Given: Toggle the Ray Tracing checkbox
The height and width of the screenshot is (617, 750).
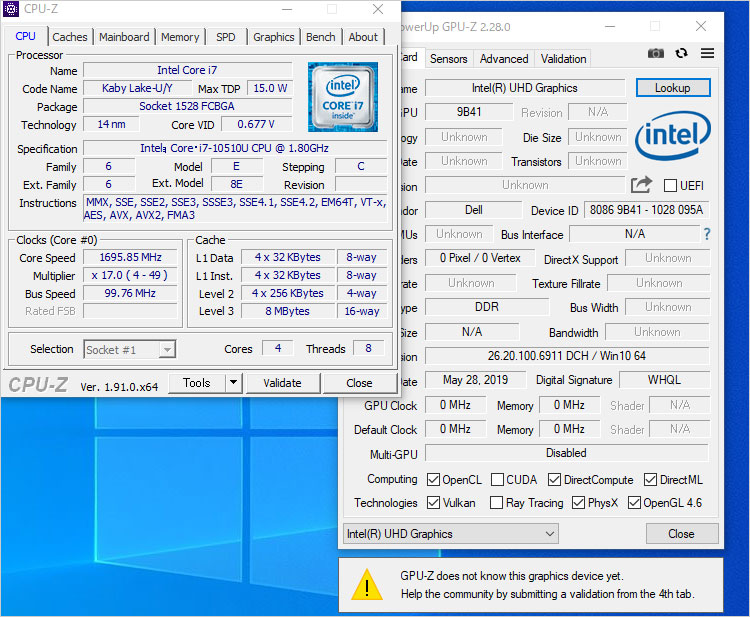Looking at the screenshot, I should coord(496,502).
